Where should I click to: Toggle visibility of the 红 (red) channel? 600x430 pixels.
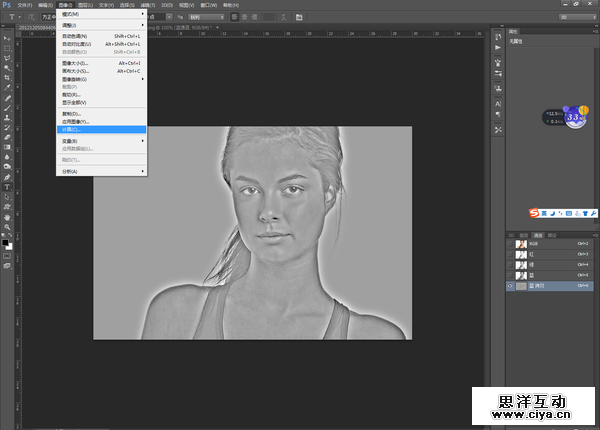coord(510,254)
